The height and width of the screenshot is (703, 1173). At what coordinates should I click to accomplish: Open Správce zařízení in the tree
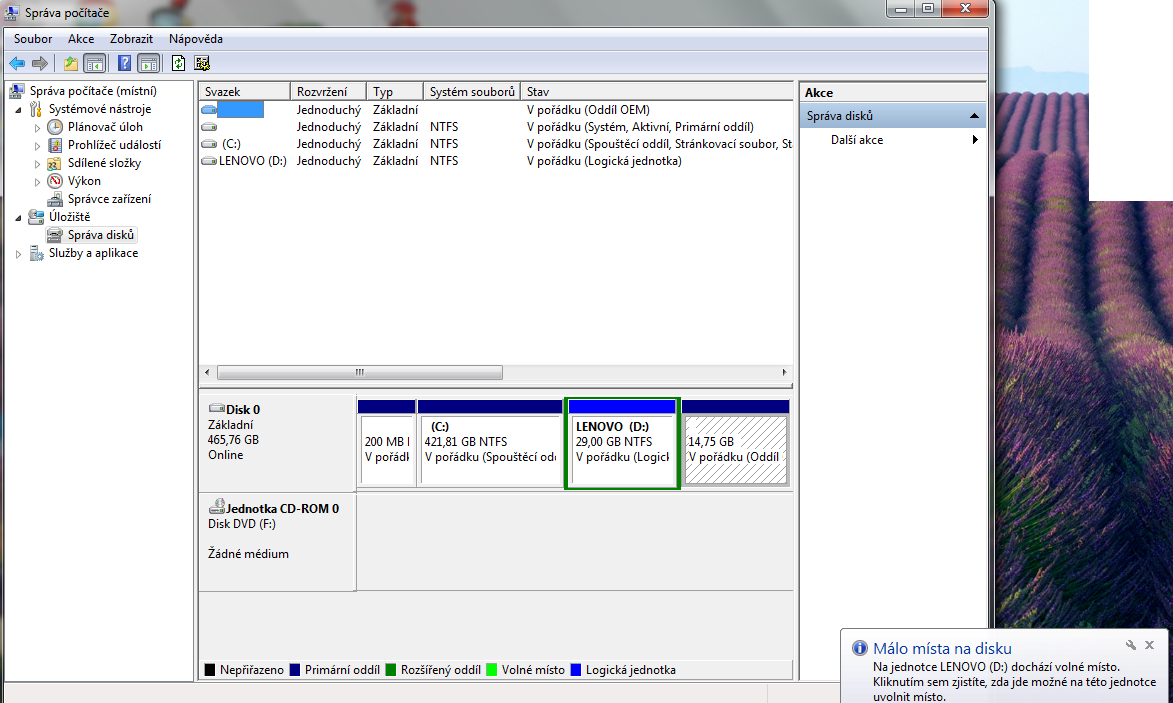tap(109, 199)
